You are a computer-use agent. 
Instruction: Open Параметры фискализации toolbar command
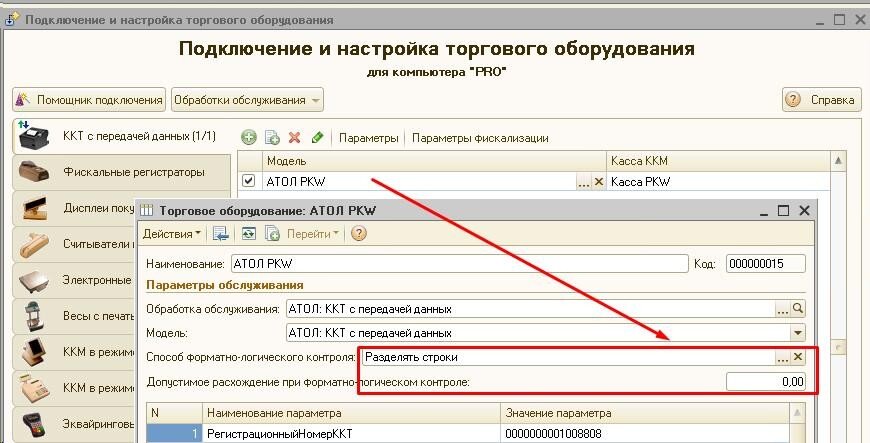coord(480,138)
